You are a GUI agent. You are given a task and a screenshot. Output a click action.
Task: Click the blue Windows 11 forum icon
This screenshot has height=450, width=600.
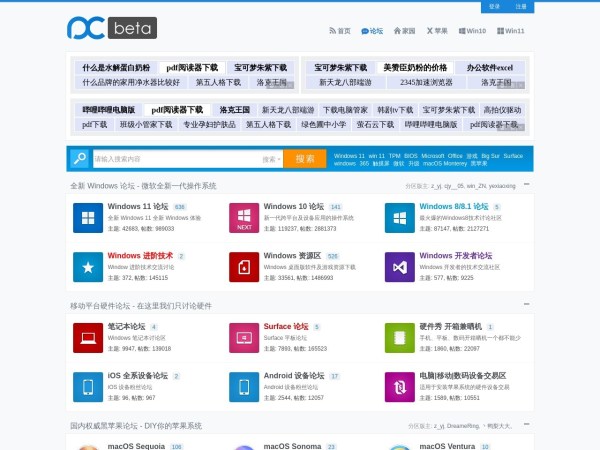point(85,217)
